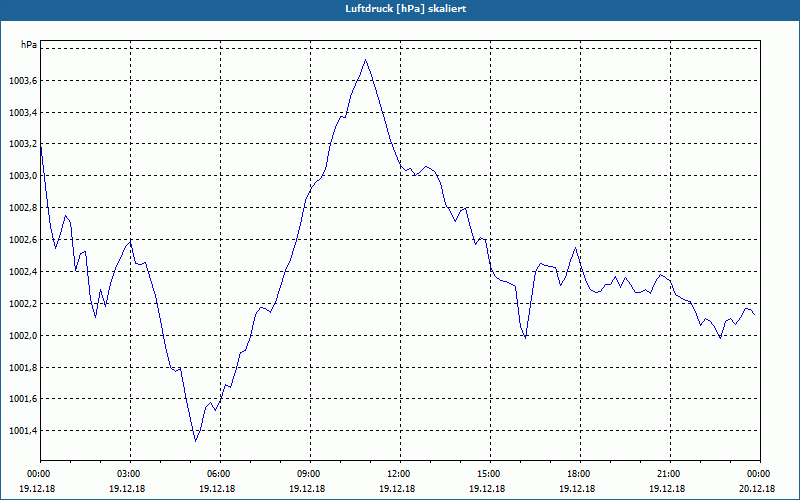Select the 1002,4 y-axis value
Image resolution: width=800 pixels, height=500 pixels.
(23, 271)
